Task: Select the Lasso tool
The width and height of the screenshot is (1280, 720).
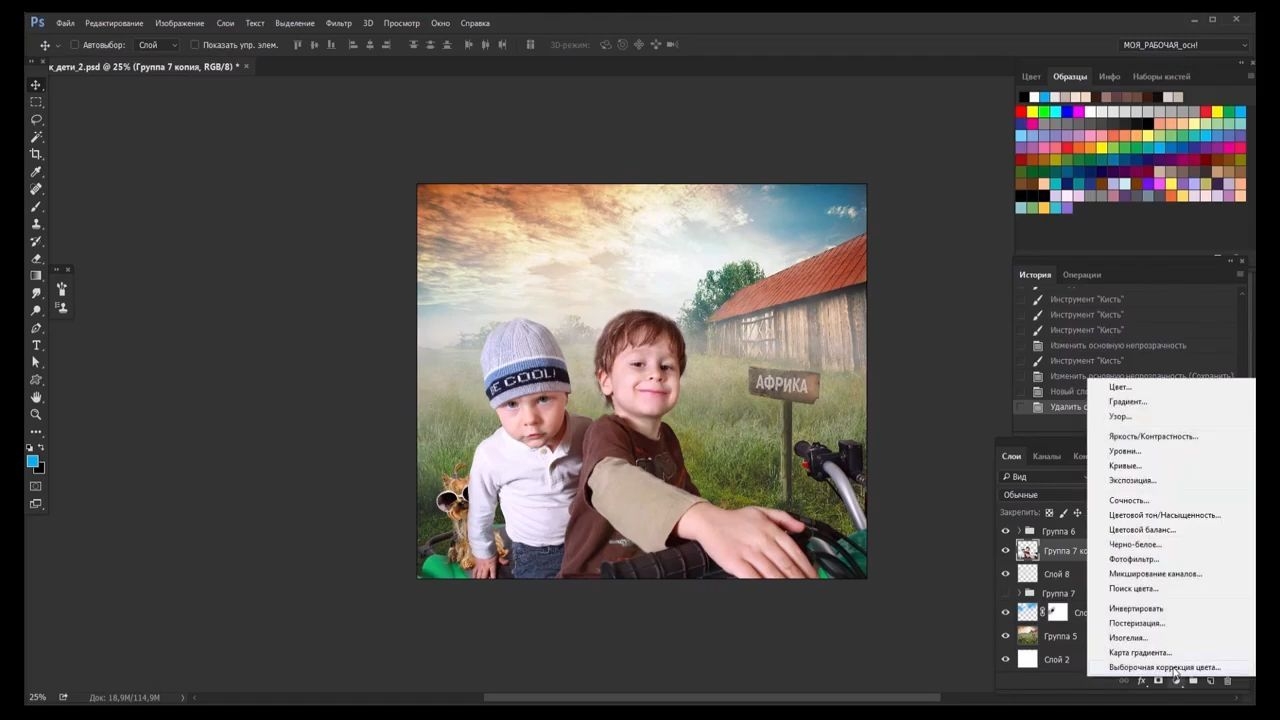Action: 36,119
